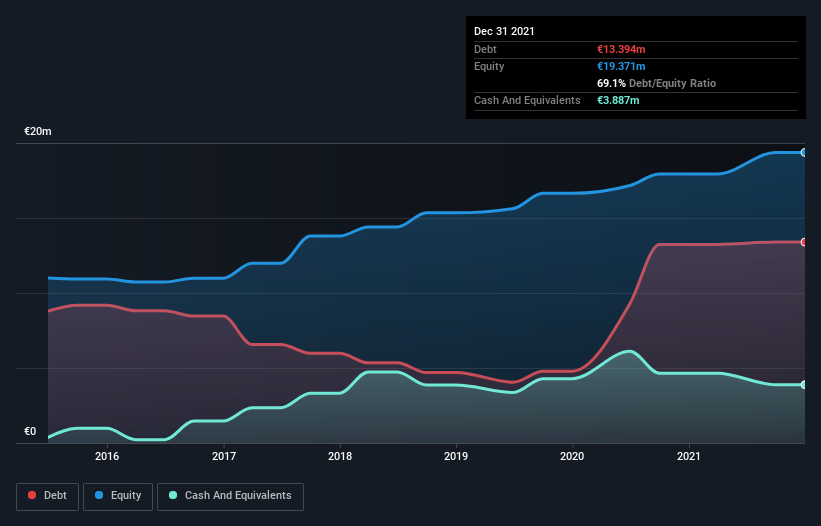
Task: Click the 2016 x-axis label
Action: pyautogui.click(x=107, y=456)
